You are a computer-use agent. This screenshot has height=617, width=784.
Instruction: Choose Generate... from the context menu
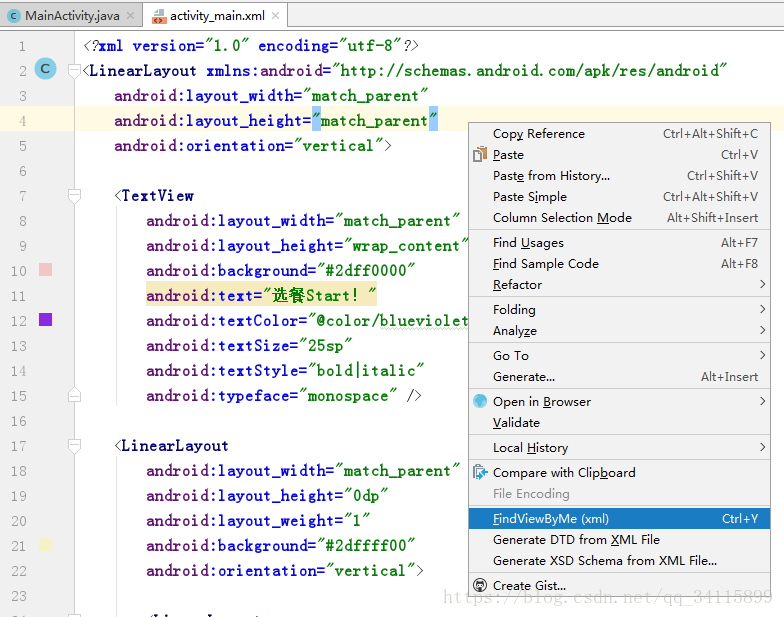620,376
